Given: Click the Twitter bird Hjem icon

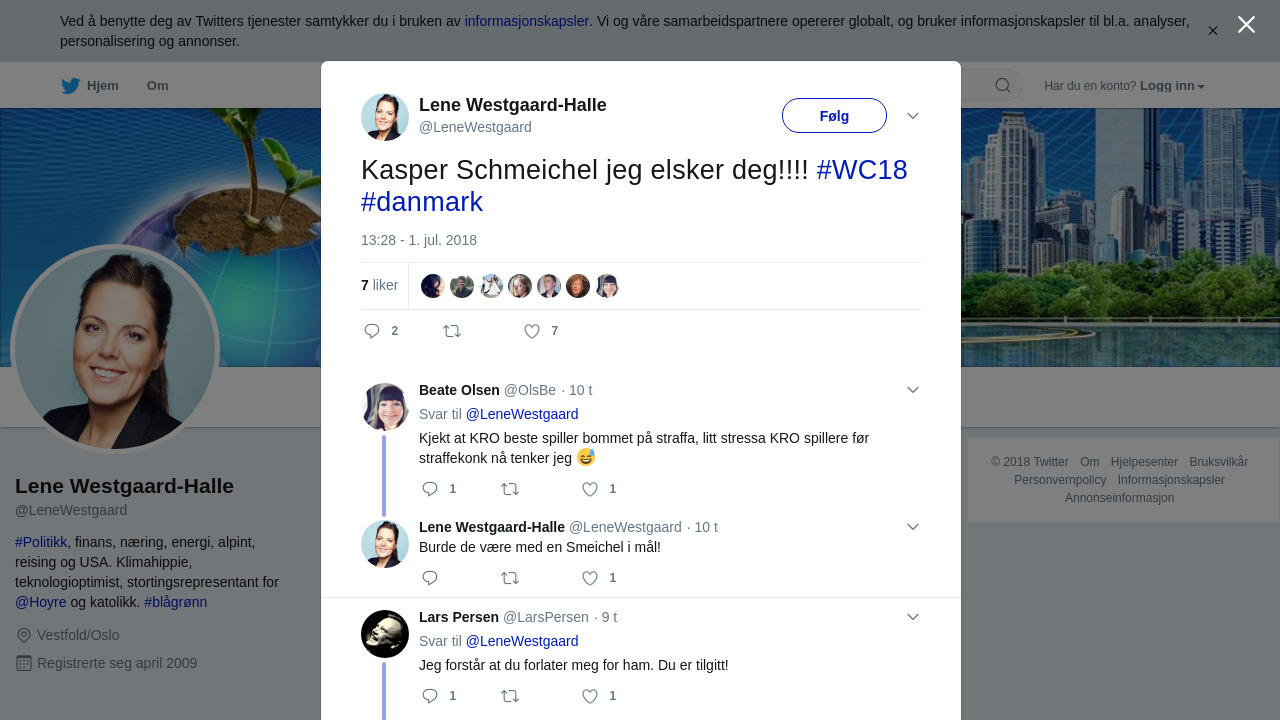Looking at the screenshot, I should pyautogui.click(x=70, y=86).
